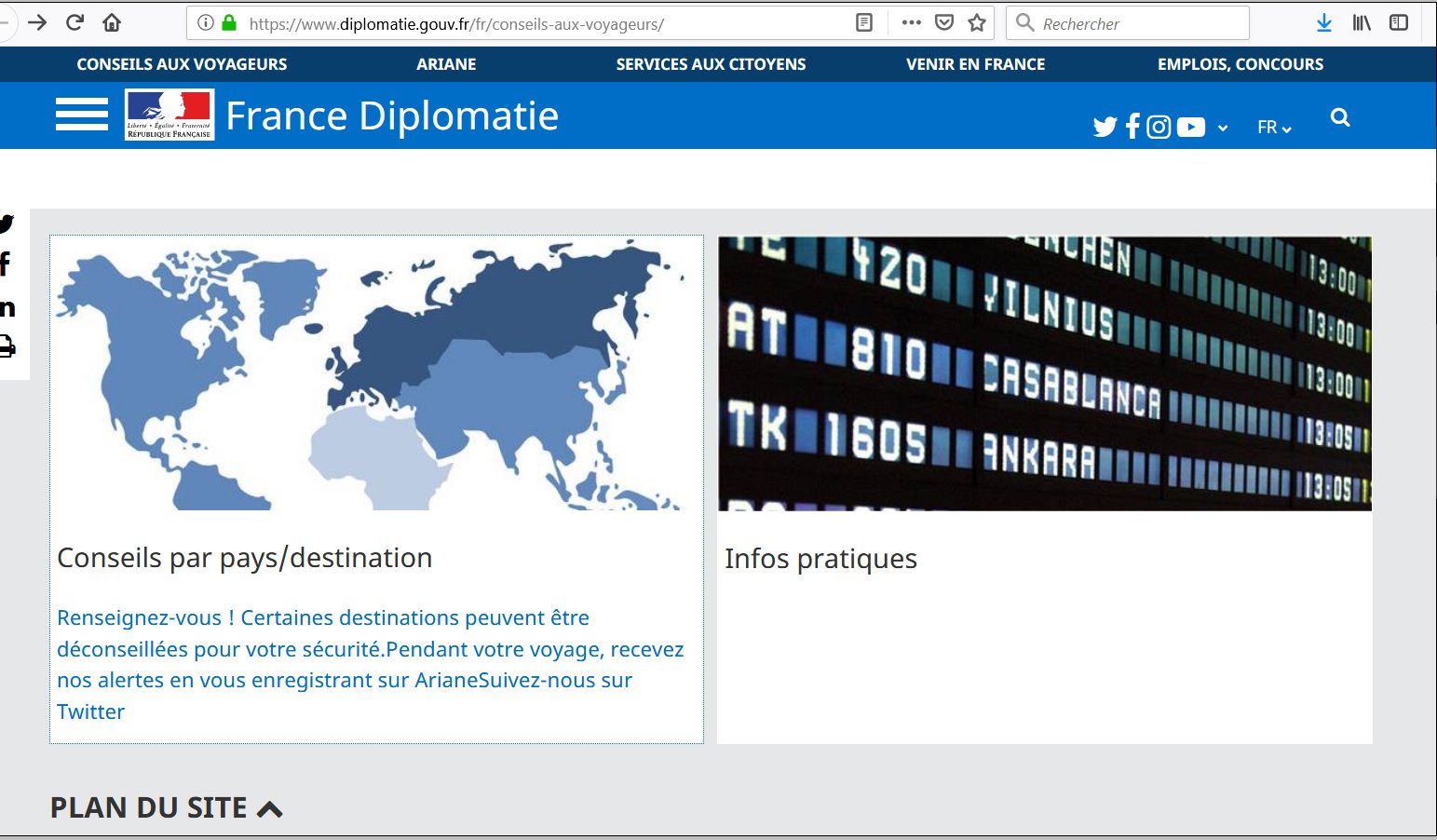This screenshot has height=840, width=1437.
Task: Open the Firefox downloads arrow
Action: 1323,23
